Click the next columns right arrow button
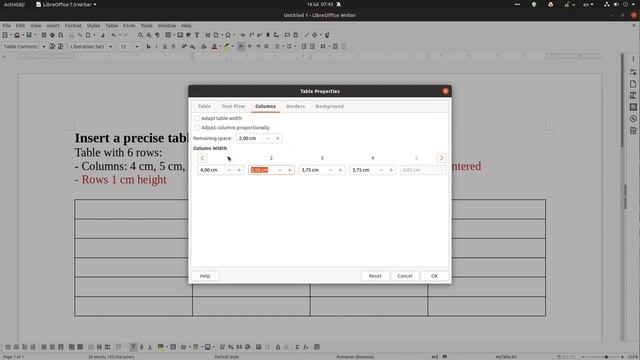The image size is (640, 360). 441,158
